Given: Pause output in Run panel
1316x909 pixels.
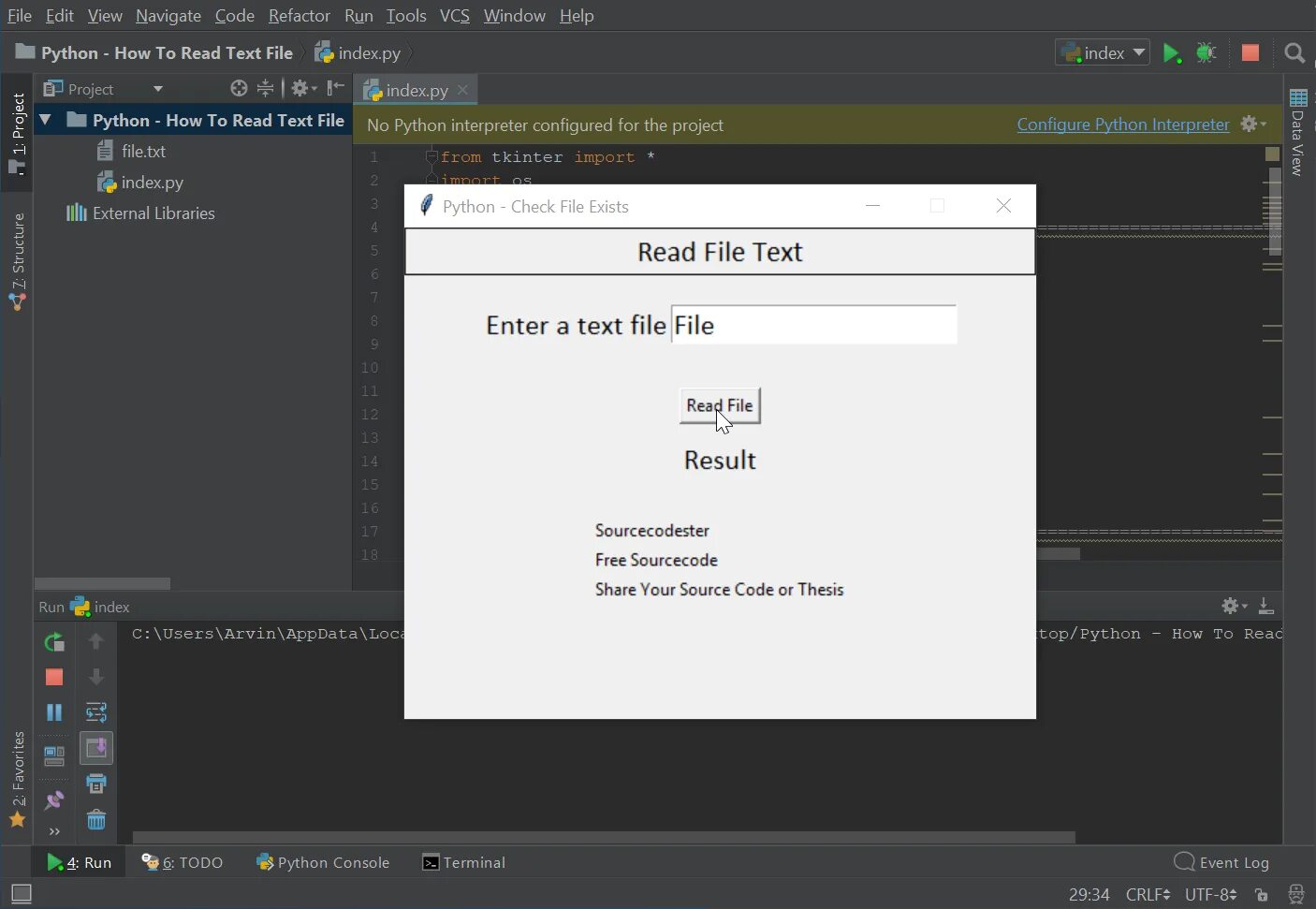Looking at the screenshot, I should pos(54,712).
